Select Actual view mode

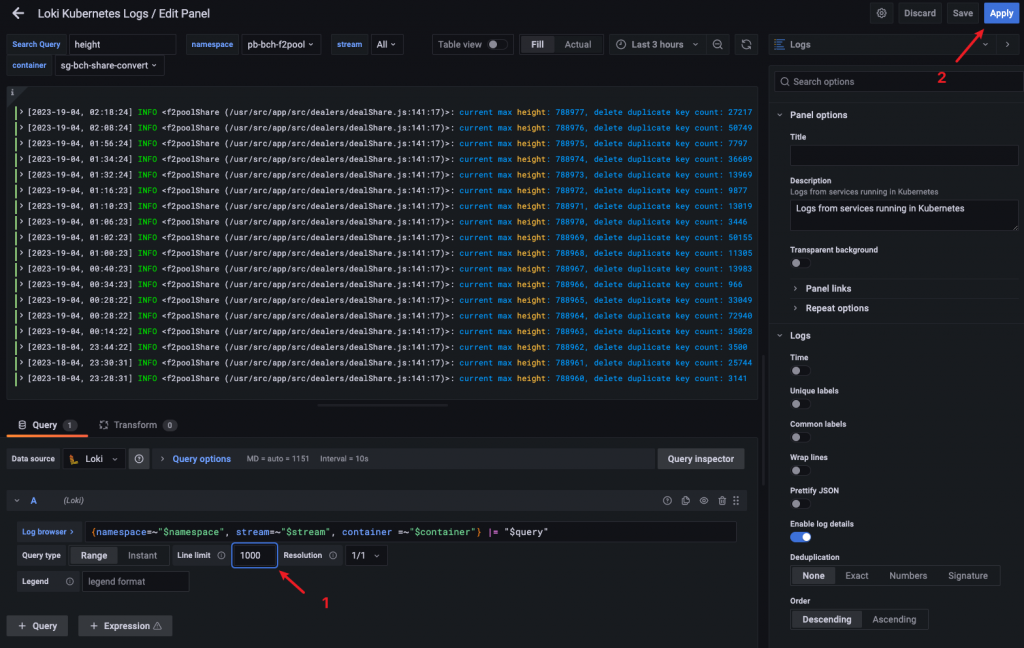[x=578, y=44]
